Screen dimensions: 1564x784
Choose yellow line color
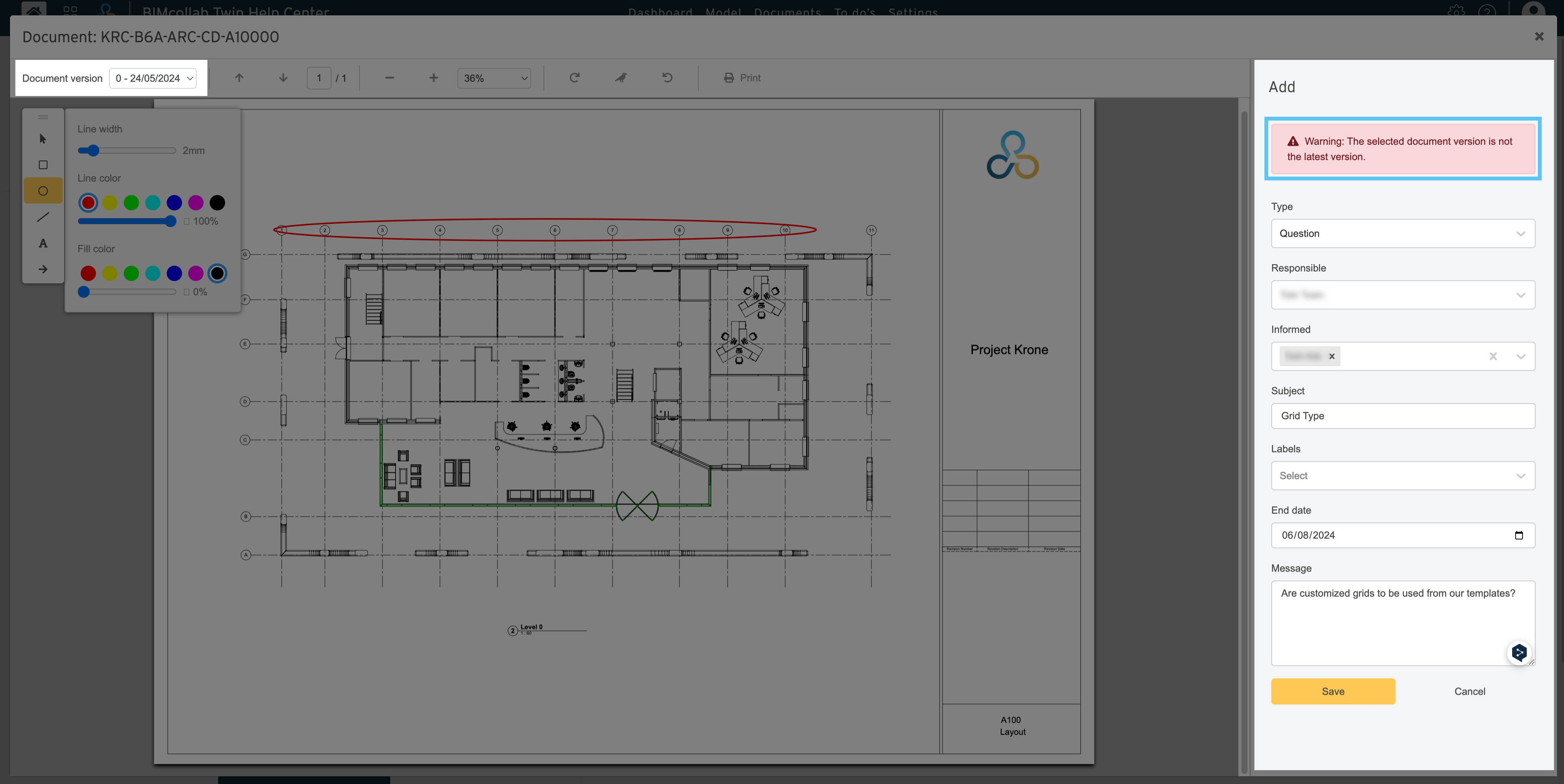(110, 203)
